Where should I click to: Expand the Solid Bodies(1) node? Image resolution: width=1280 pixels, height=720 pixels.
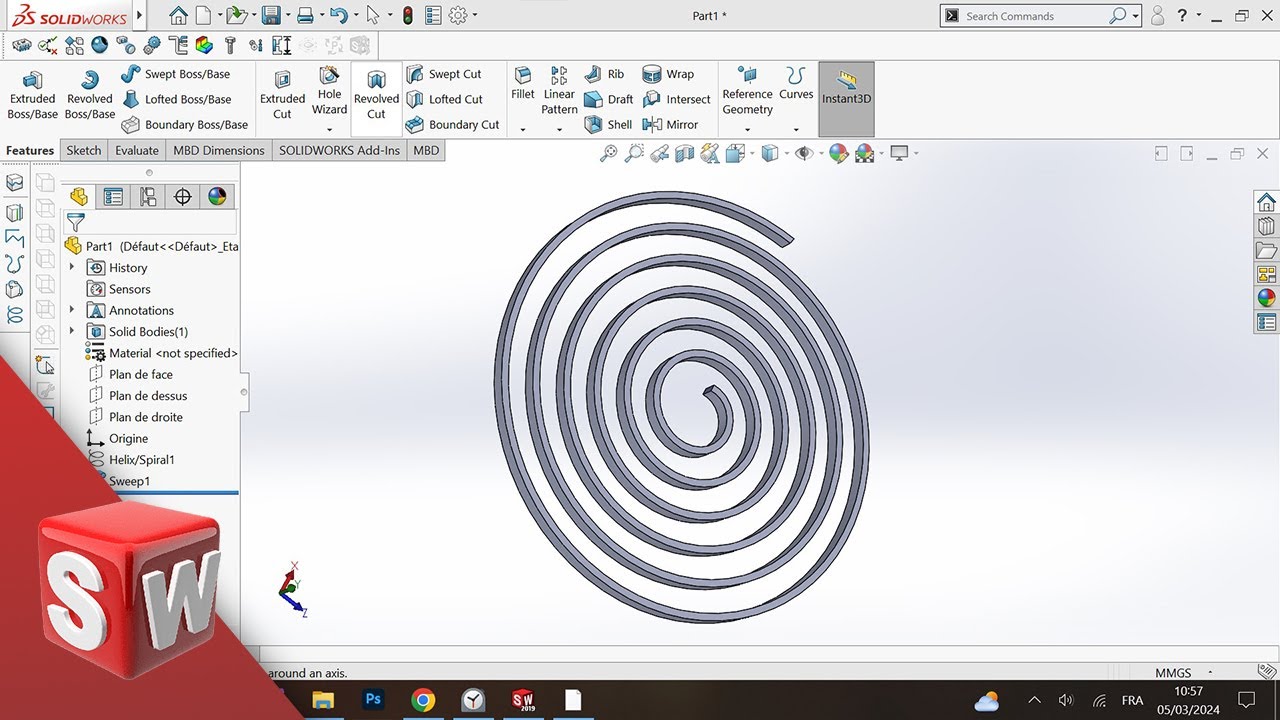[x=72, y=332]
